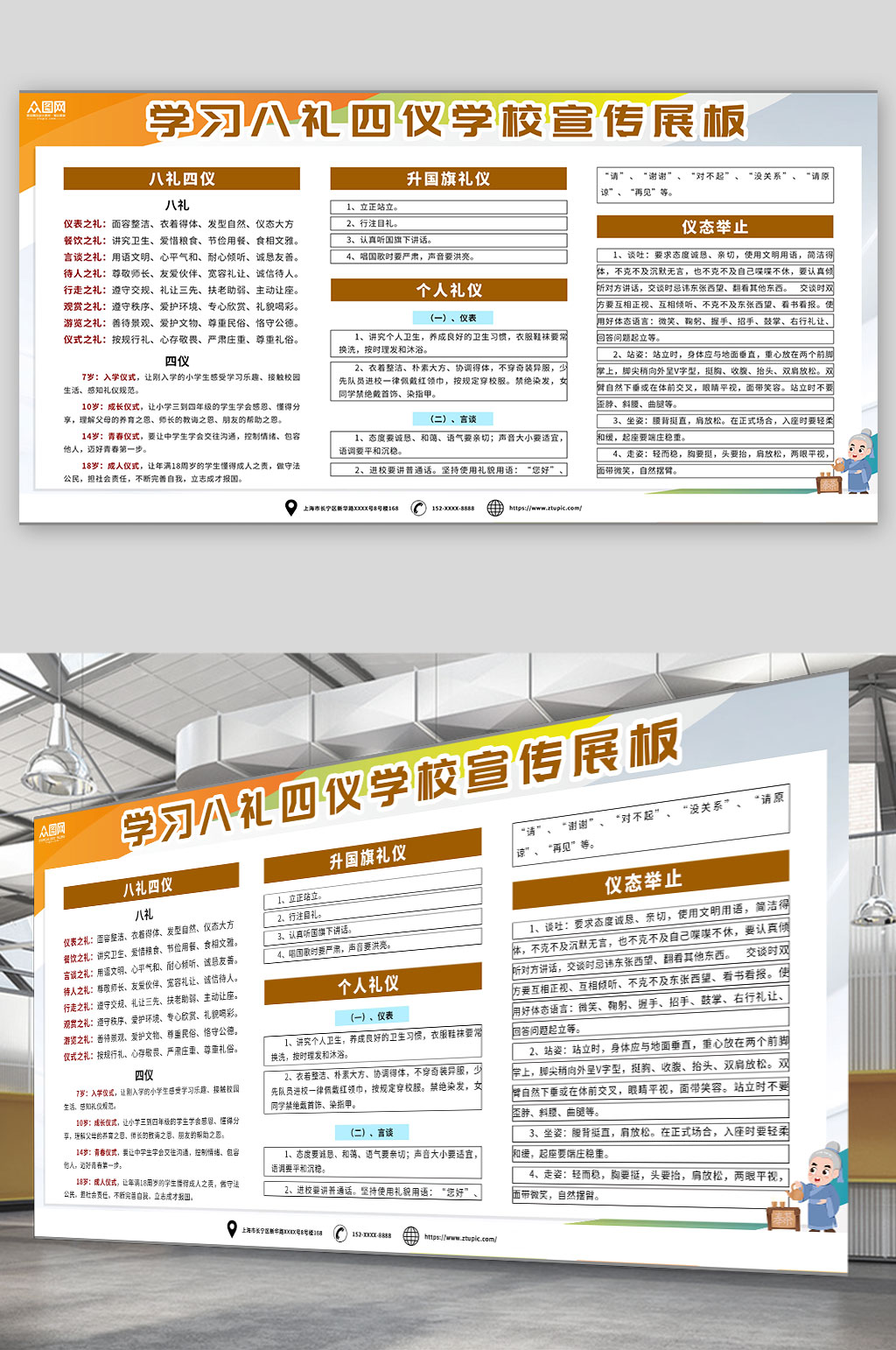Click the 上海市长宁区 address text on the upper poster
Image resolution: width=896 pixels, height=1350 pixels.
pyautogui.click(x=351, y=508)
